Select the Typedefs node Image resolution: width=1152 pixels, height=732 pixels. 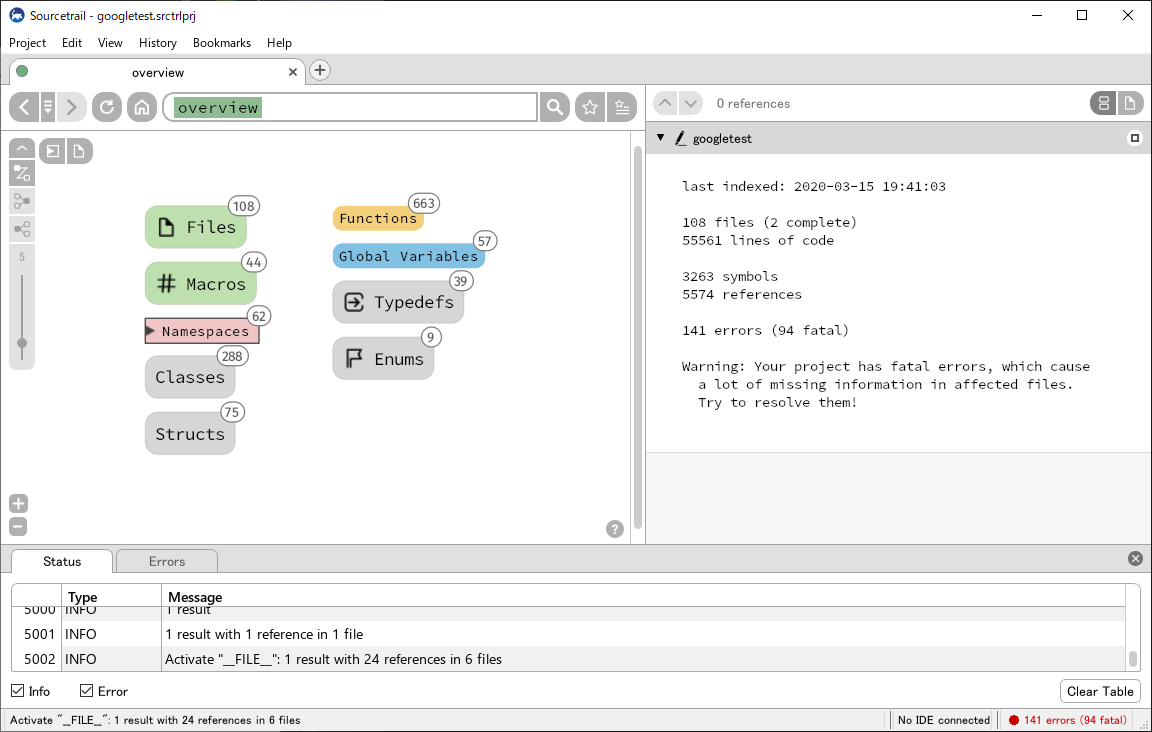coord(398,302)
